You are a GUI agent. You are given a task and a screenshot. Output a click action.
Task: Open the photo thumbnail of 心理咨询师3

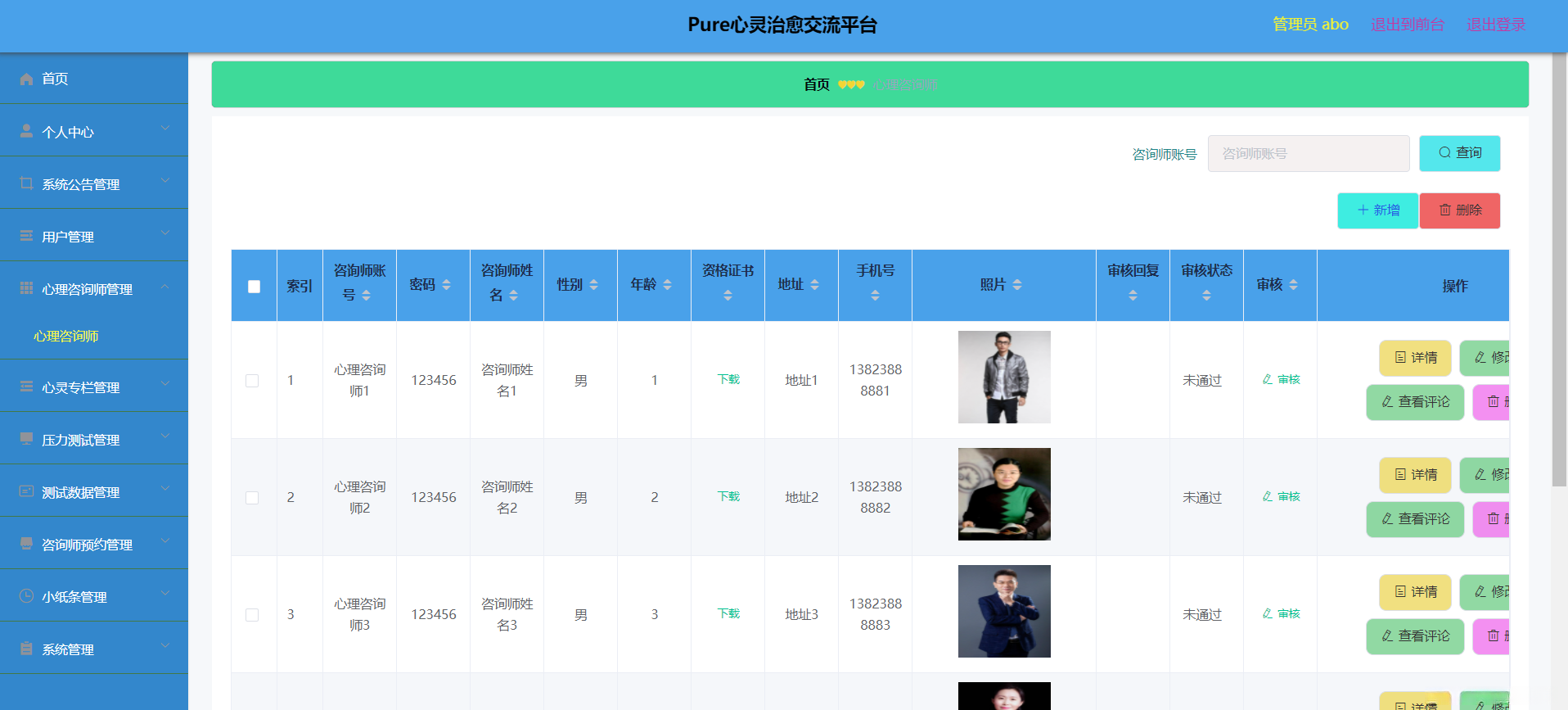click(1004, 612)
